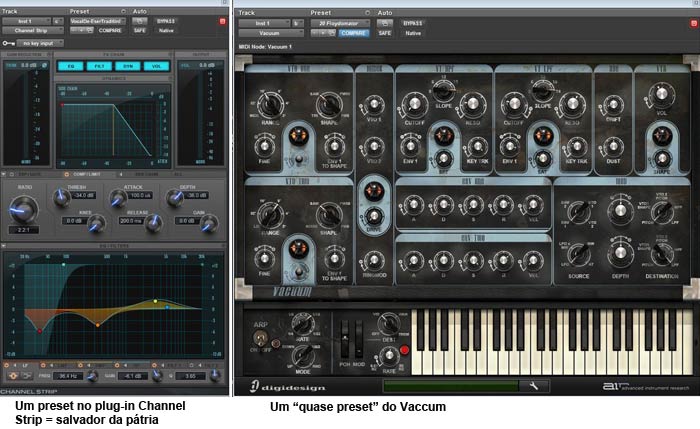Click the highlighted COMPARE button in Vacuum
700x429 pixels.
[x=354, y=33]
